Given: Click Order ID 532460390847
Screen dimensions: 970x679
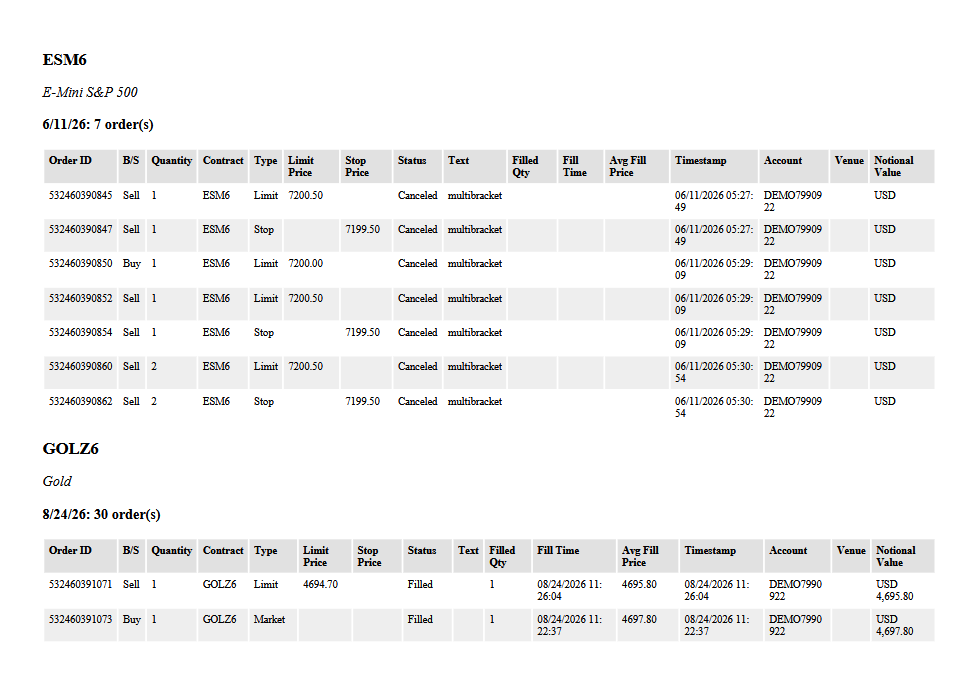Looking at the screenshot, I should [80, 229].
